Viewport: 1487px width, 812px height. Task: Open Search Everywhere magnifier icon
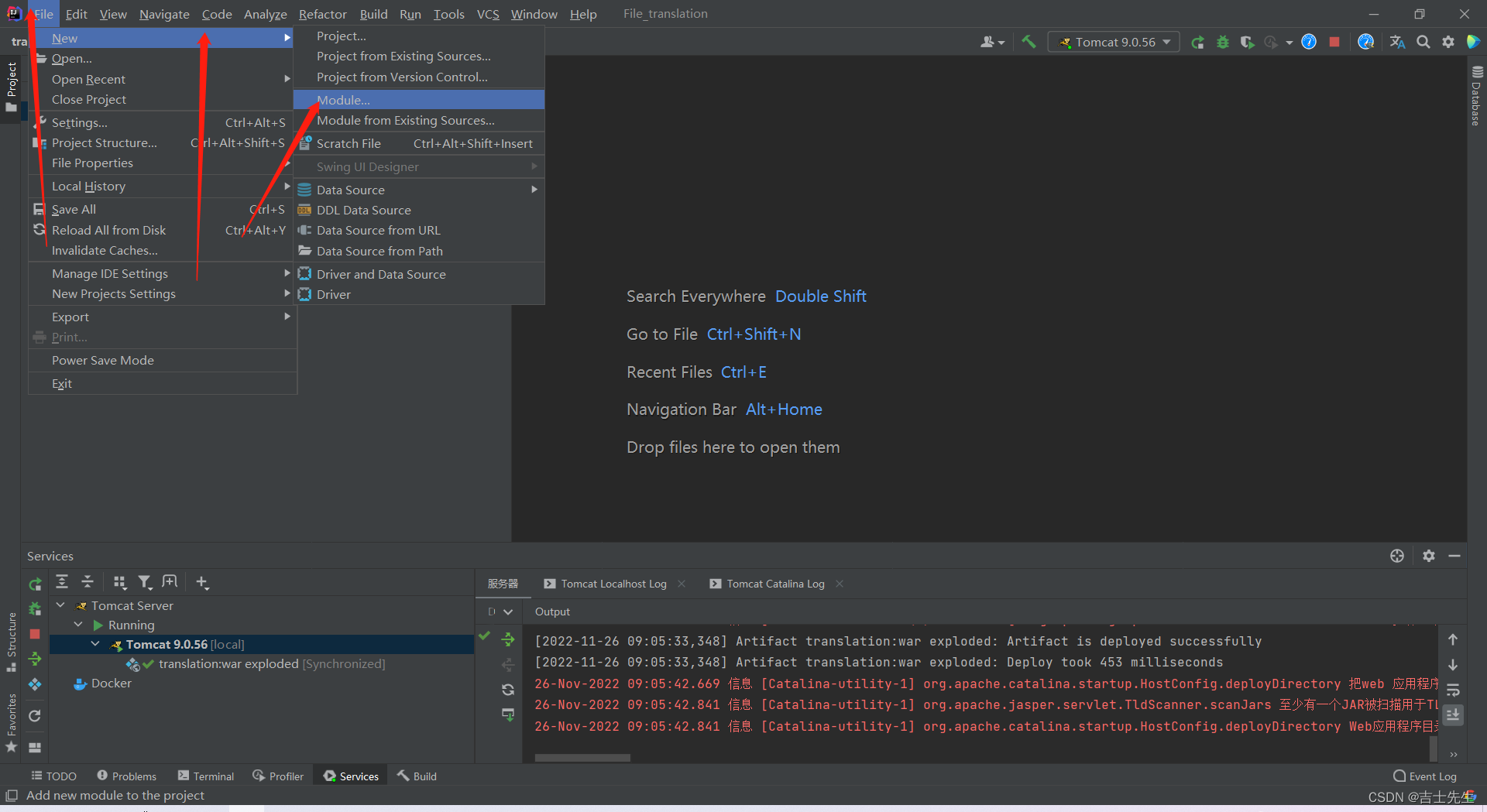[1423, 43]
